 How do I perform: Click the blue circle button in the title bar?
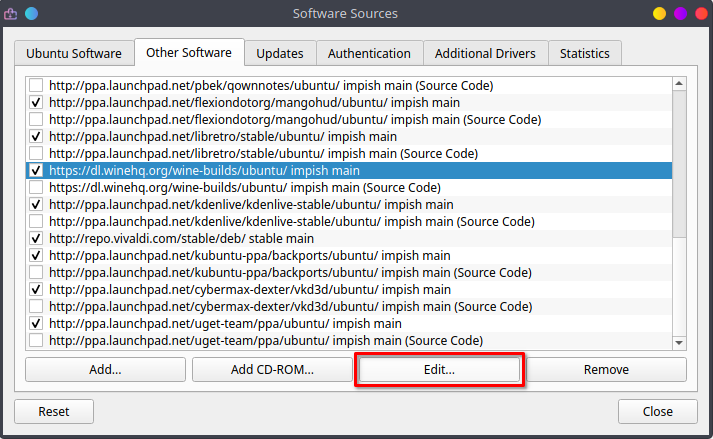pos(31,14)
